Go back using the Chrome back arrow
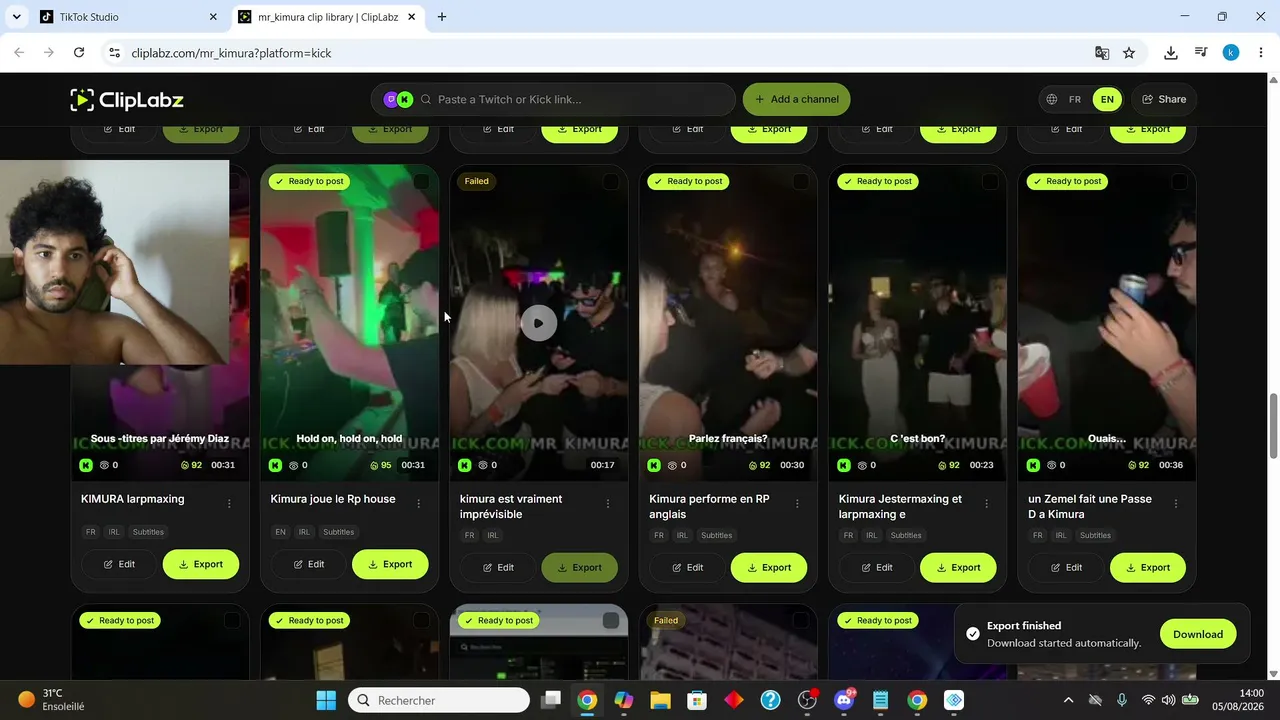The width and height of the screenshot is (1280, 720). coord(19,53)
